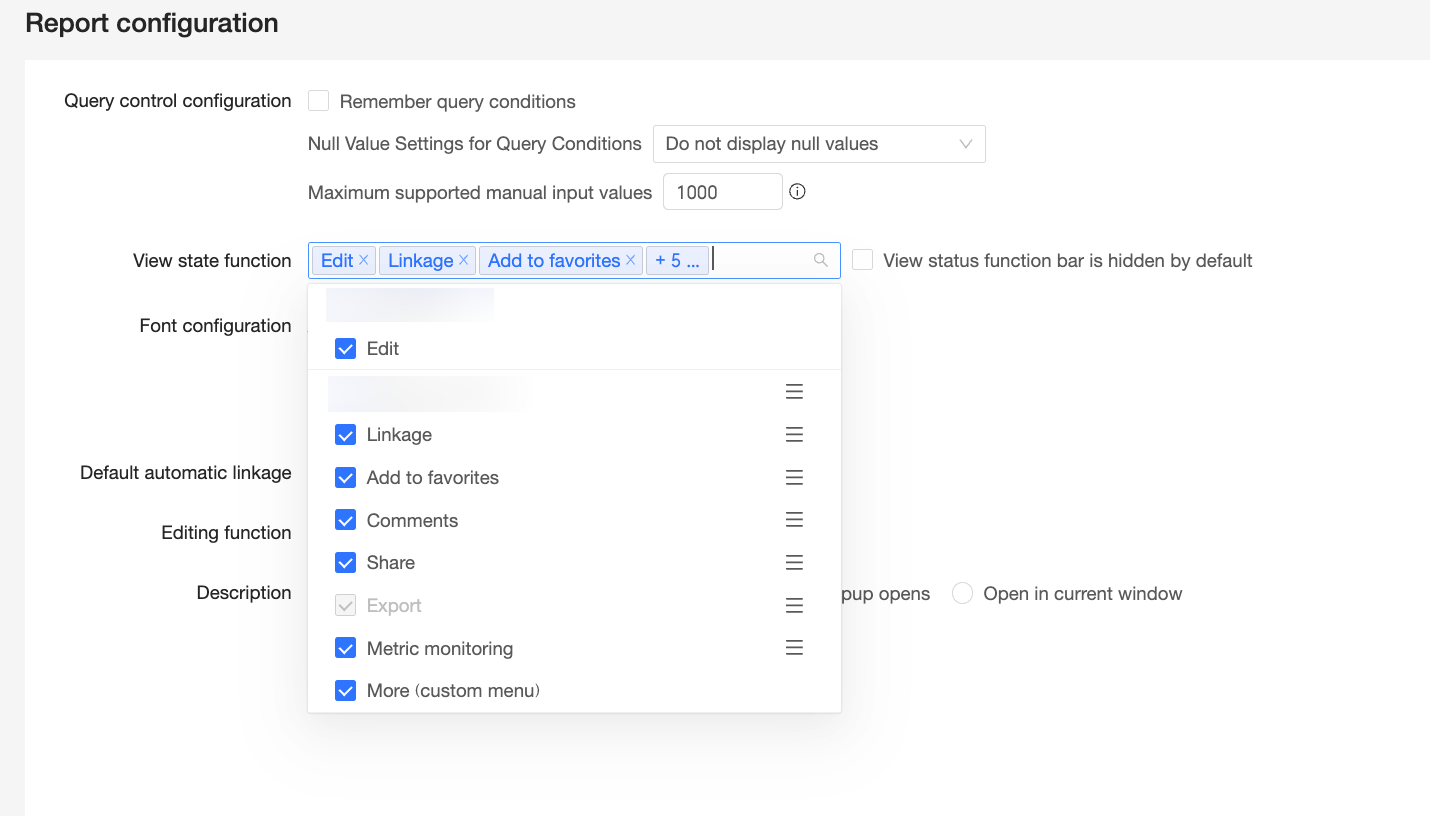Remove the Edit tag with its x
This screenshot has height=816, width=1430.
click(x=364, y=260)
